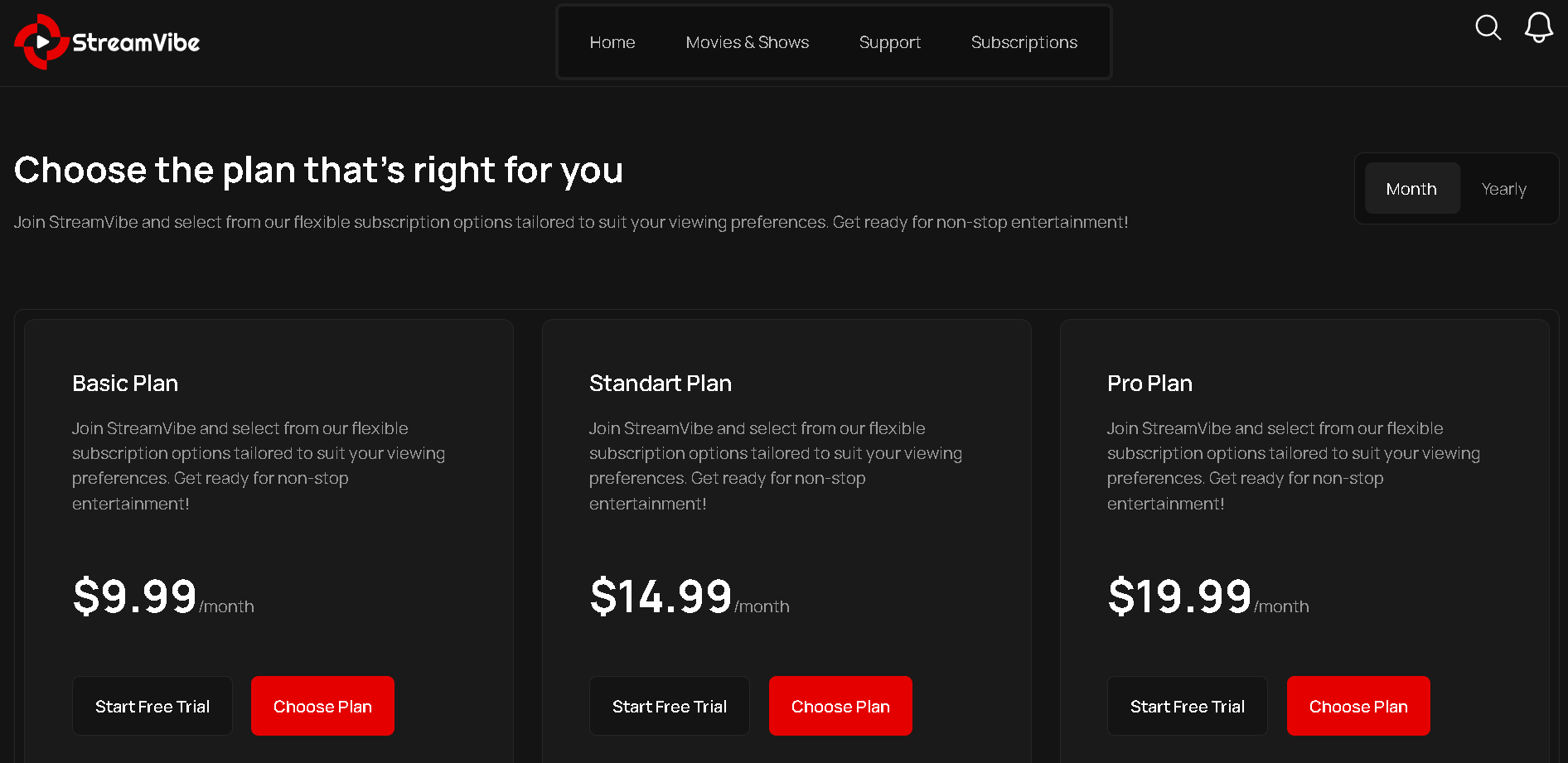
Task: Open the Subscriptions page
Action: 1024,42
